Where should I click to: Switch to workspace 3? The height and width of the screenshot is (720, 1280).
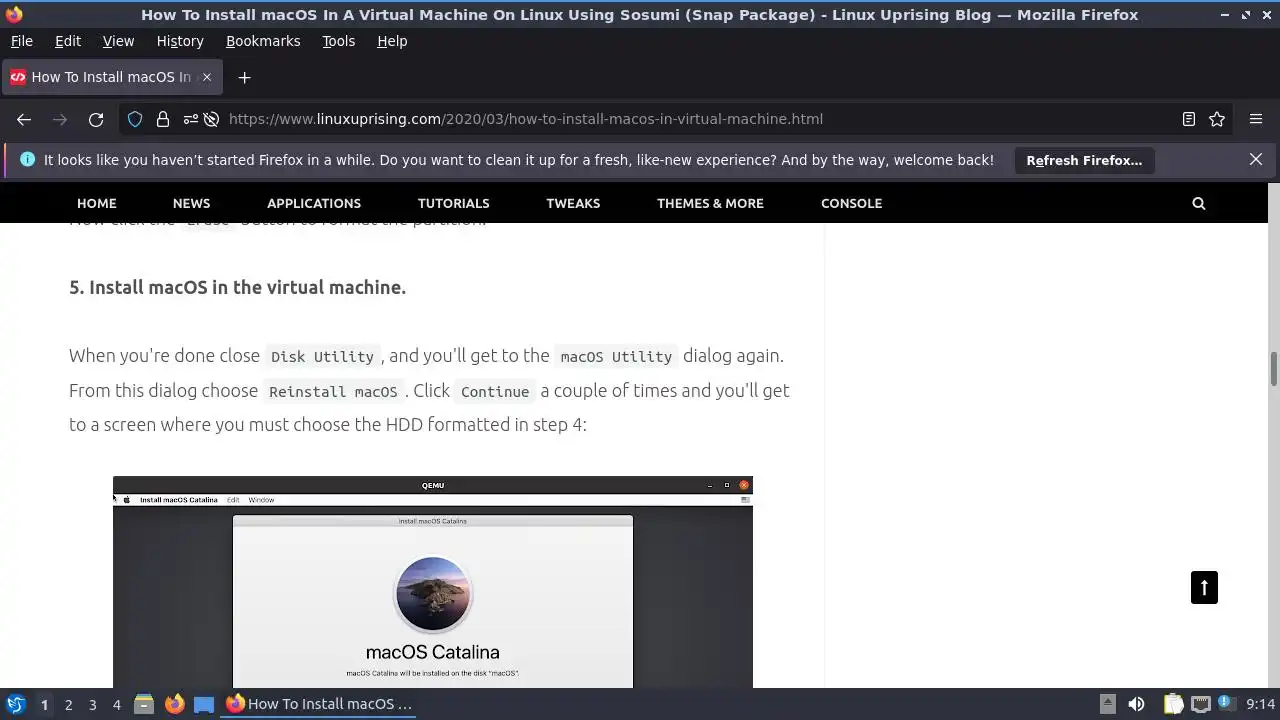click(92, 704)
